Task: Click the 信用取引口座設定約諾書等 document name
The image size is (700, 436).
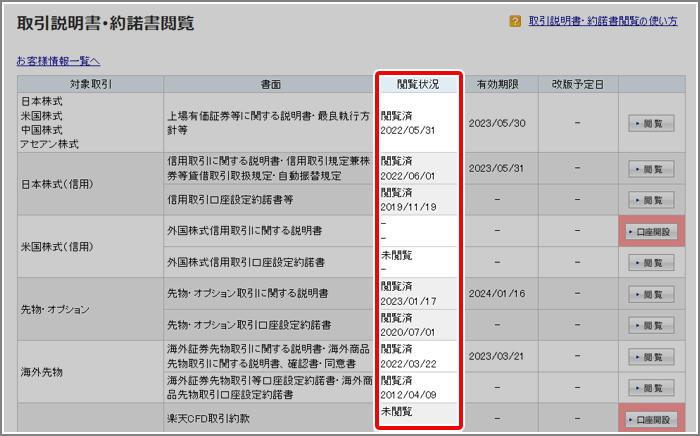Action: pyautogui.click(x=230, y=199)
